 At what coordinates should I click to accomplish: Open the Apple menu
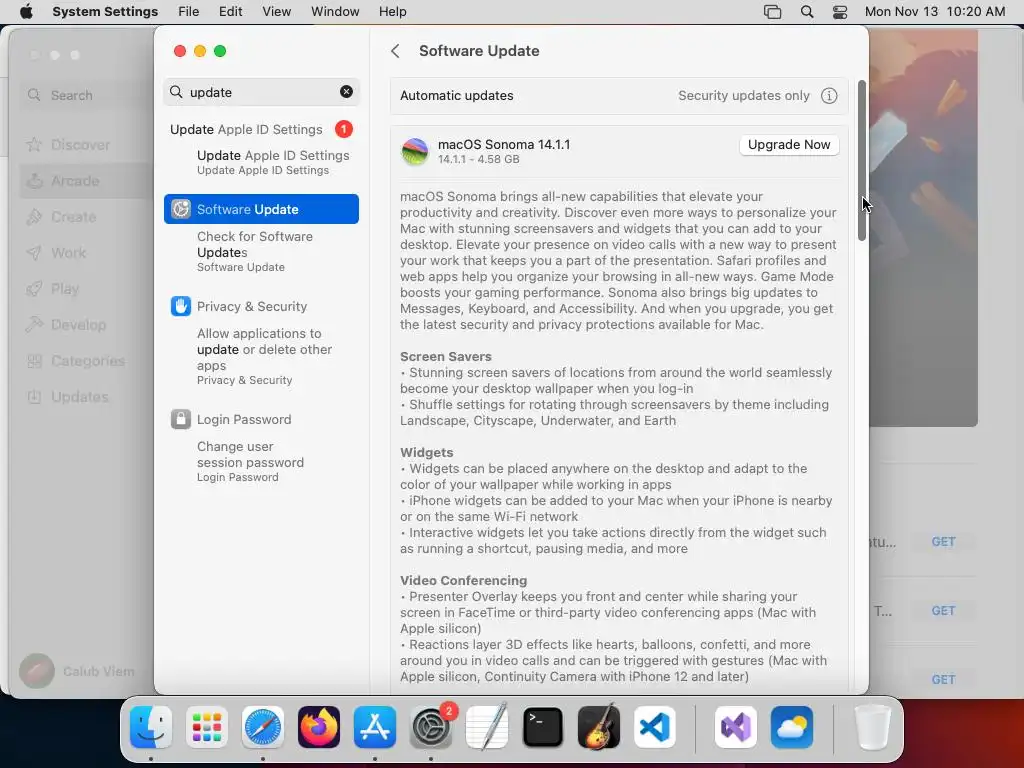pos(26,12)
